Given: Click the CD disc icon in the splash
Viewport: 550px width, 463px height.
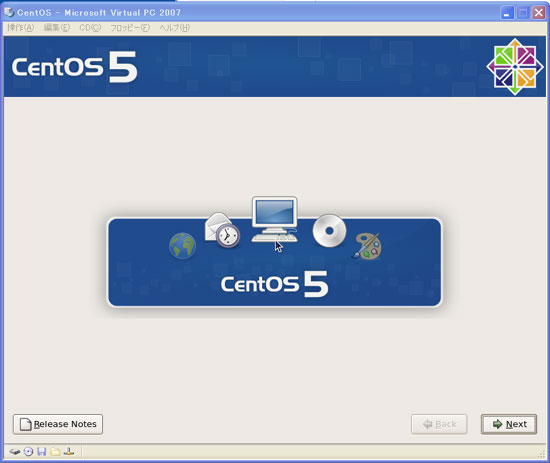Looking at the screenshot, I should point(329,231).
